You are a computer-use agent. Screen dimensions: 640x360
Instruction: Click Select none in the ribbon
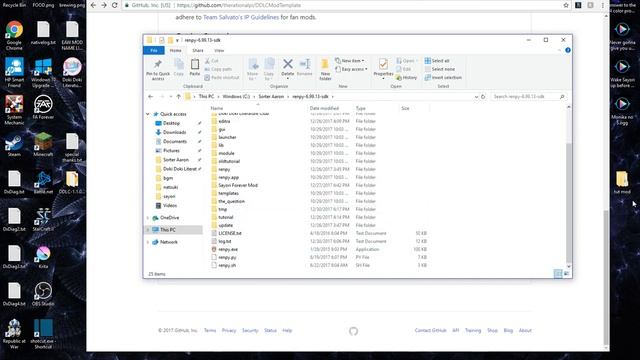(x=440, y=69)
